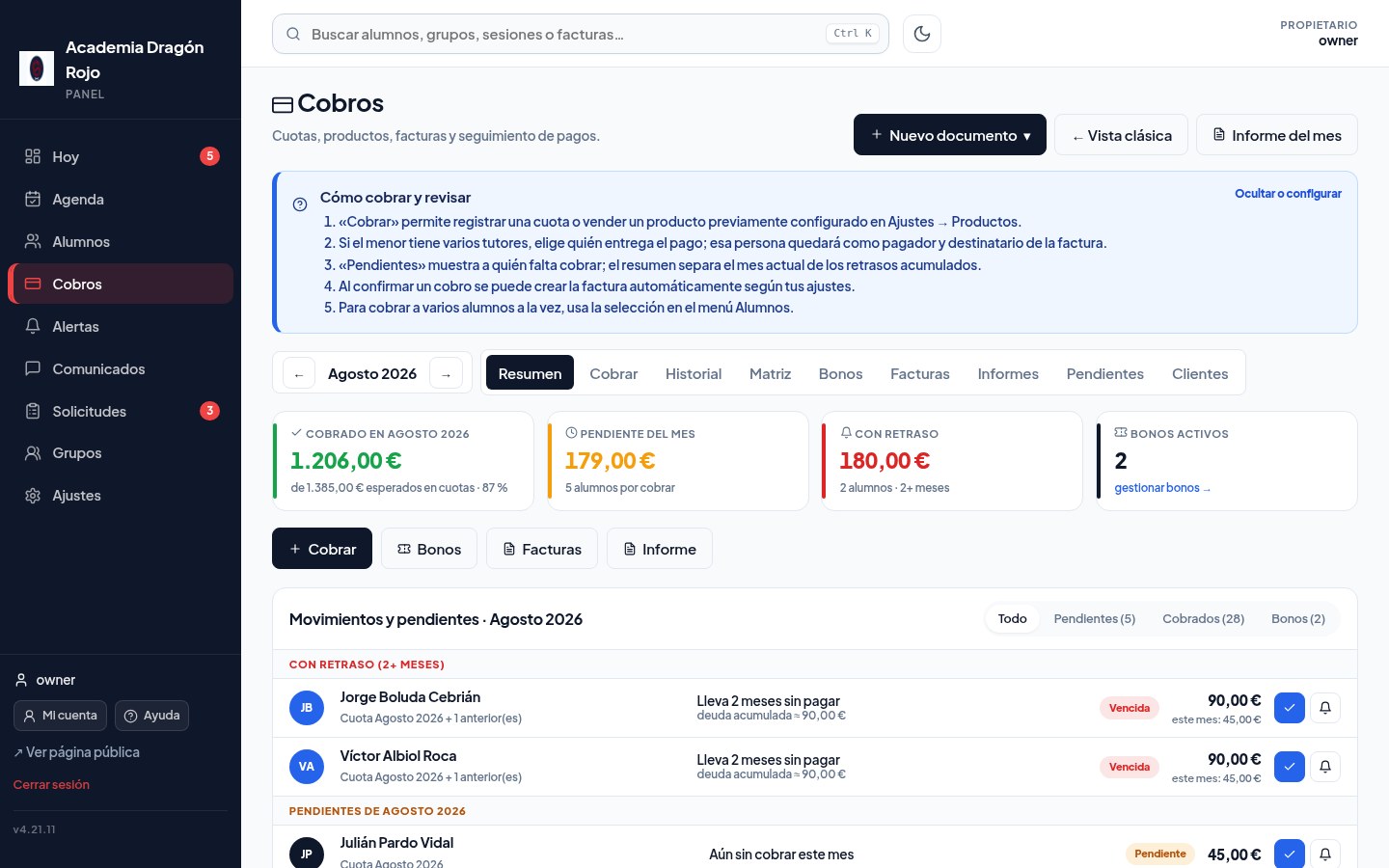The width and height of the screenshot is (1389, 868).
Task: Mark Jorge Boluda Cebrián as paid
Action: [1290, 708]
